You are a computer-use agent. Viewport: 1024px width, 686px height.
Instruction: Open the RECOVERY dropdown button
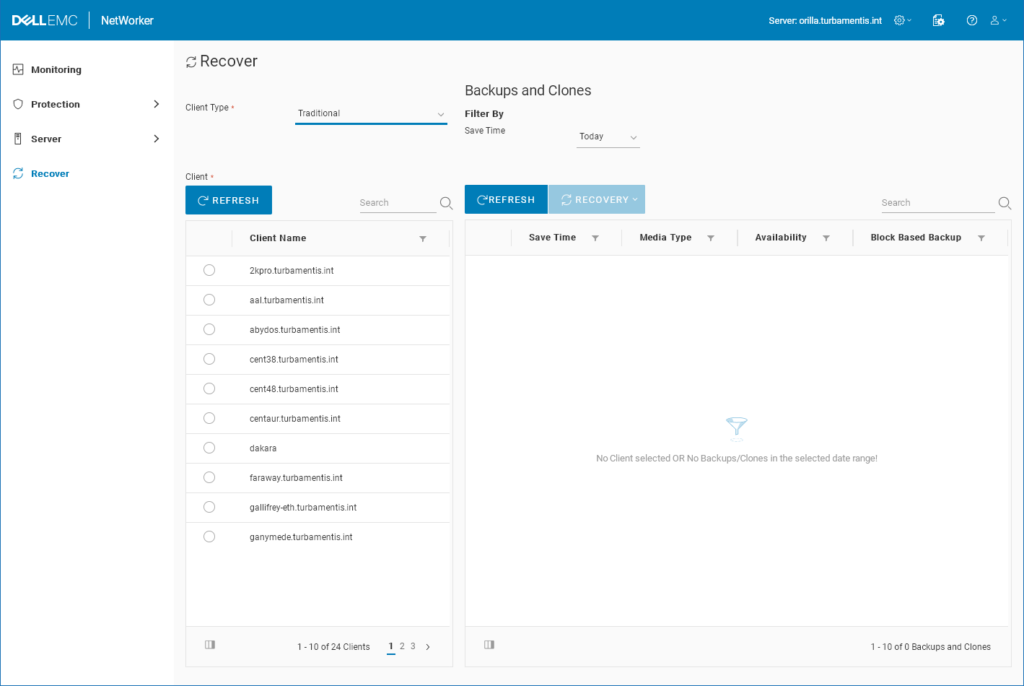pyautogui.click(x=596, y=199)
